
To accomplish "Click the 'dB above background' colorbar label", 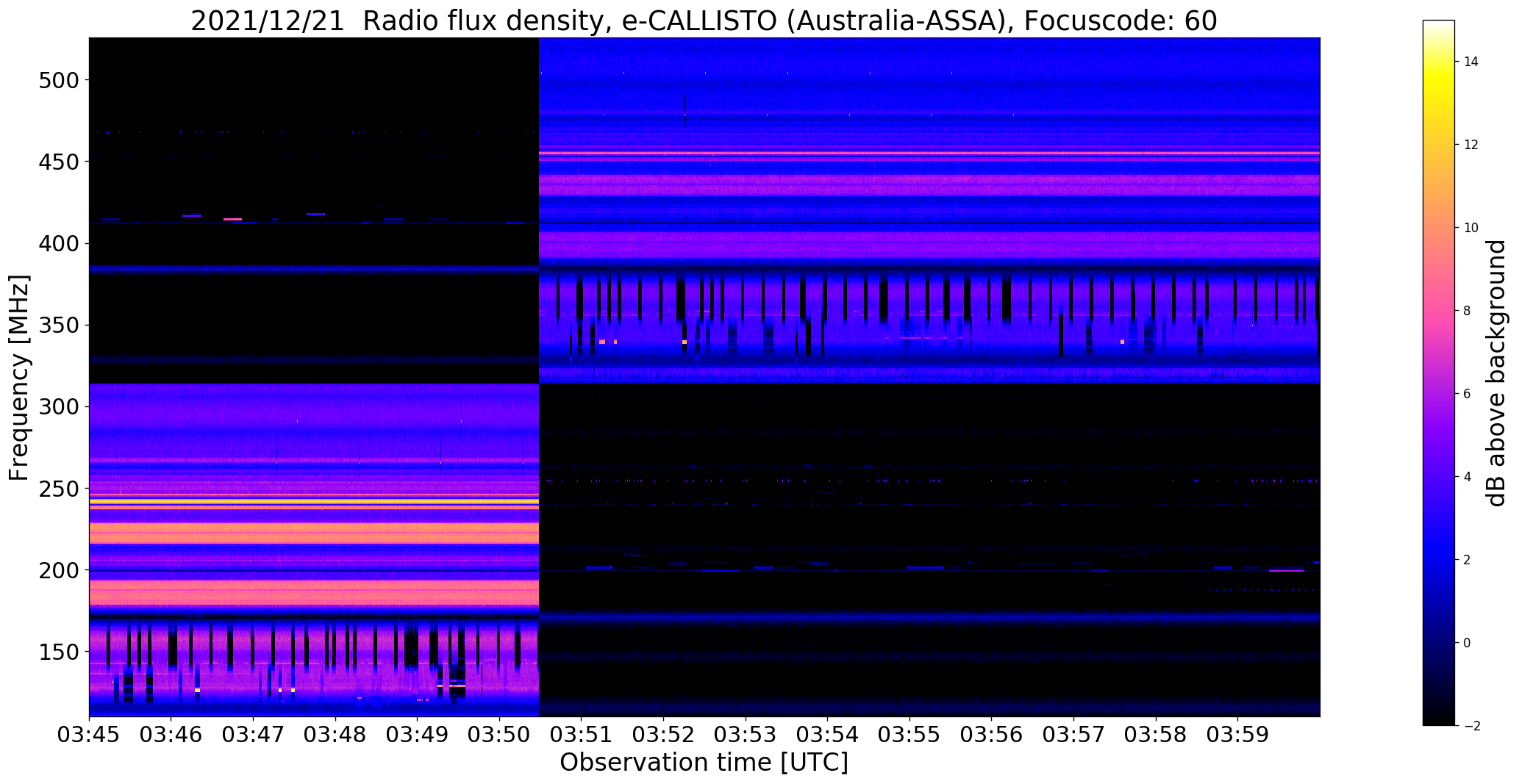I will [x=1495, y=373].
